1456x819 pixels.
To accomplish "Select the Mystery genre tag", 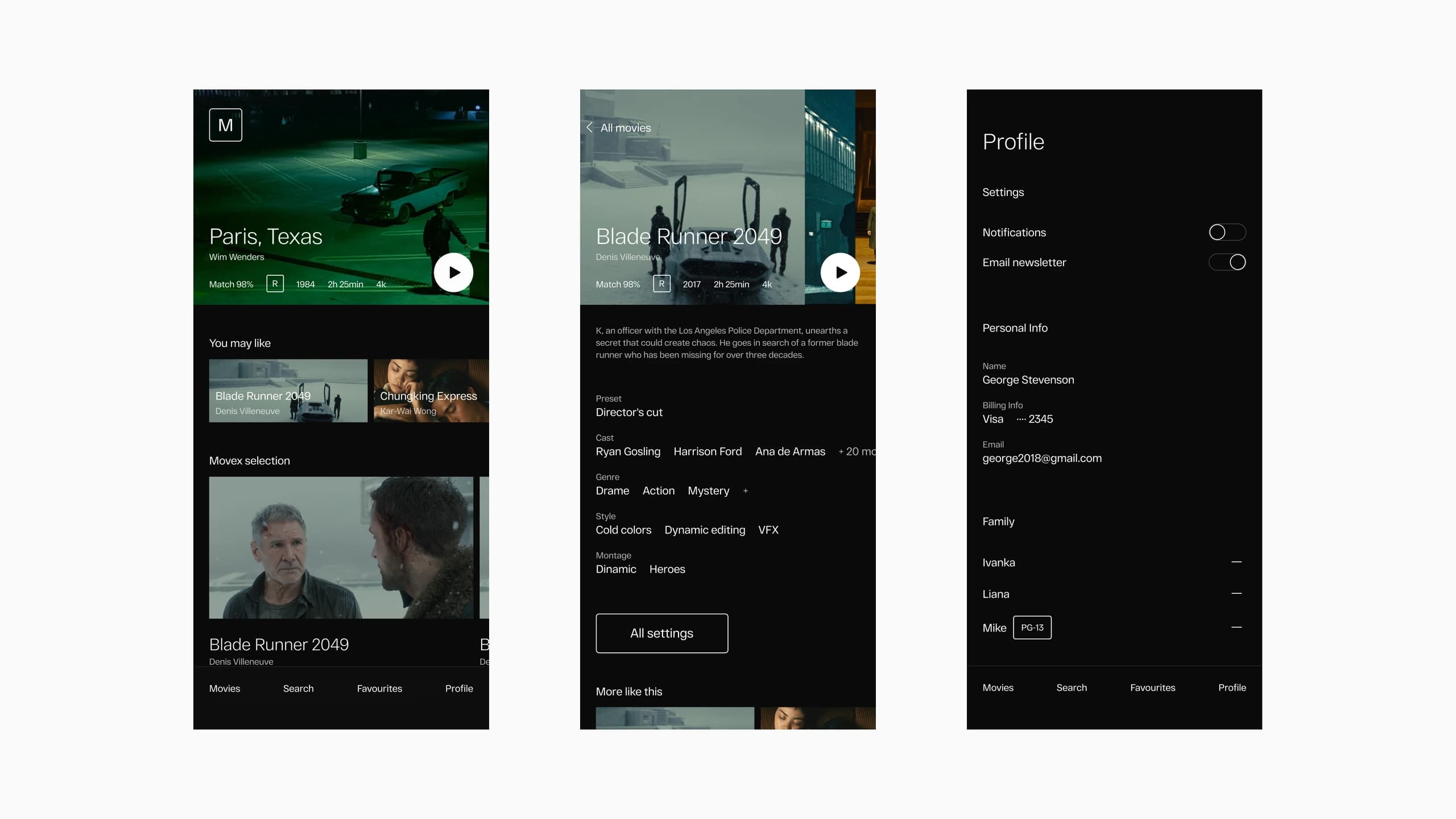I will tap(708, 491).
